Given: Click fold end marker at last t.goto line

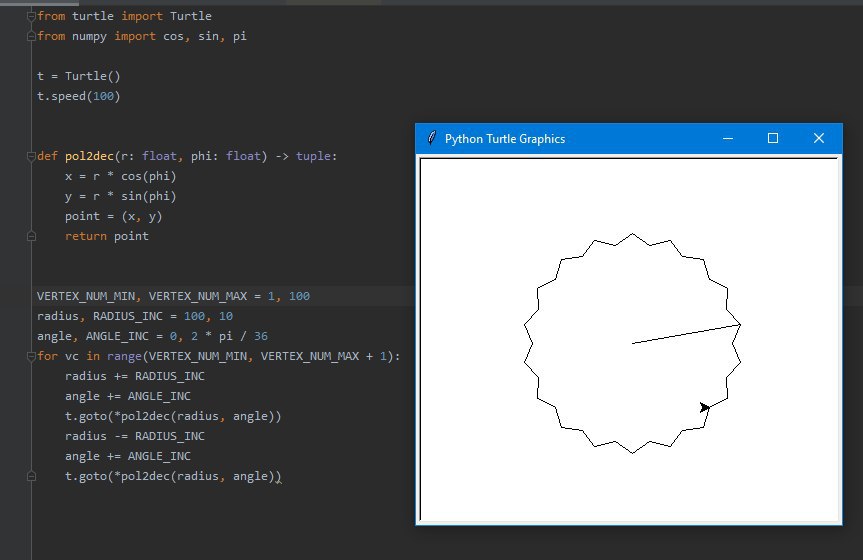Looking at the screenshot, I should 31,476.
